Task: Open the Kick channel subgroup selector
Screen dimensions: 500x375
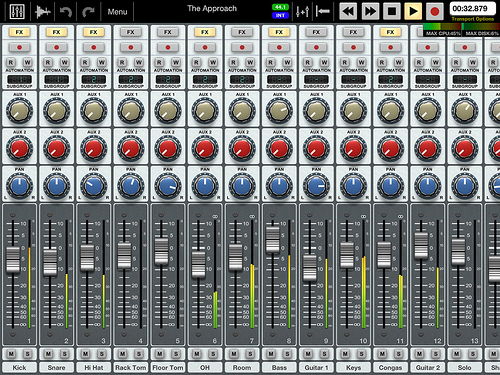Action: pyautogui.click(x=19, y=79)
